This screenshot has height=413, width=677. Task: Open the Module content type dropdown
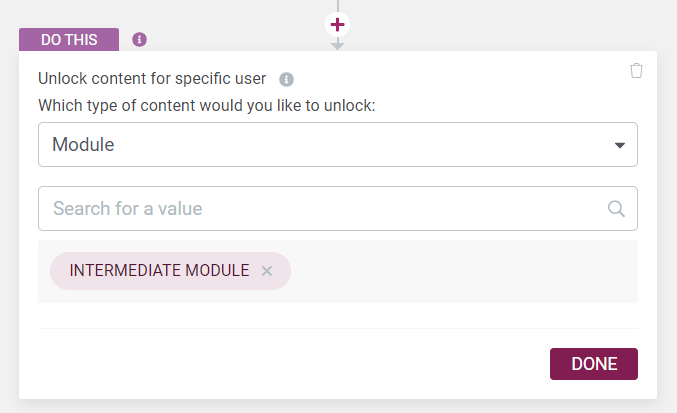(x=338, y=145)
